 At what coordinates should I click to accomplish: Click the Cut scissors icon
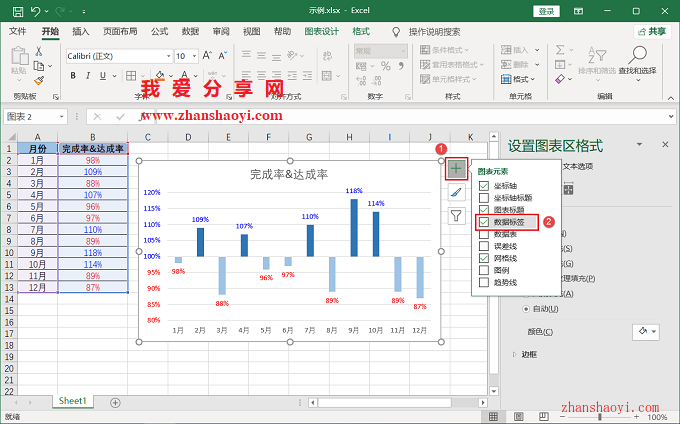[x=39, y=52]
